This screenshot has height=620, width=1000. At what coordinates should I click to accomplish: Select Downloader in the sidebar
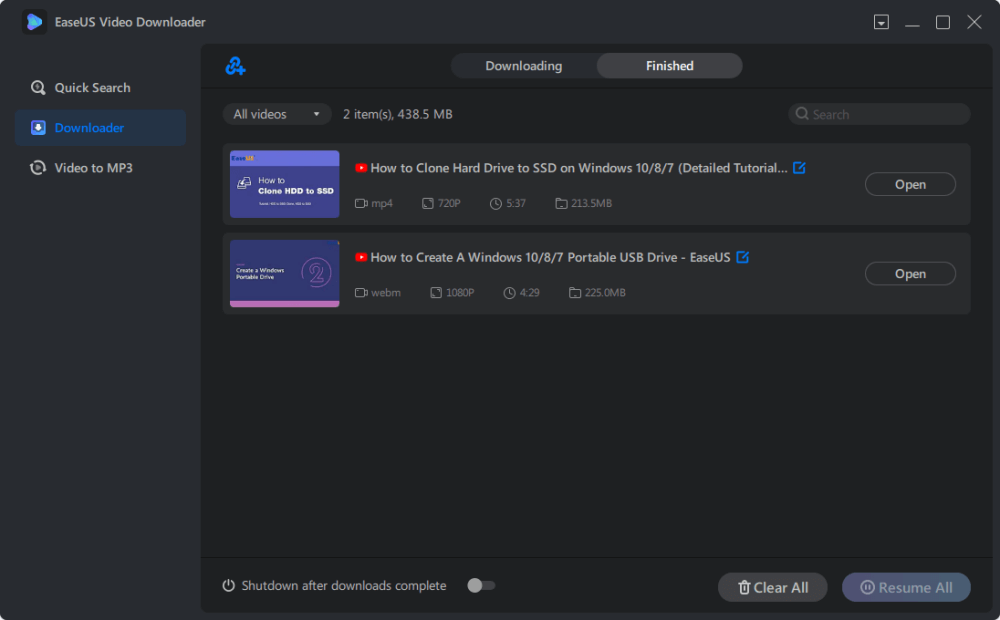[x=89, y=128]
